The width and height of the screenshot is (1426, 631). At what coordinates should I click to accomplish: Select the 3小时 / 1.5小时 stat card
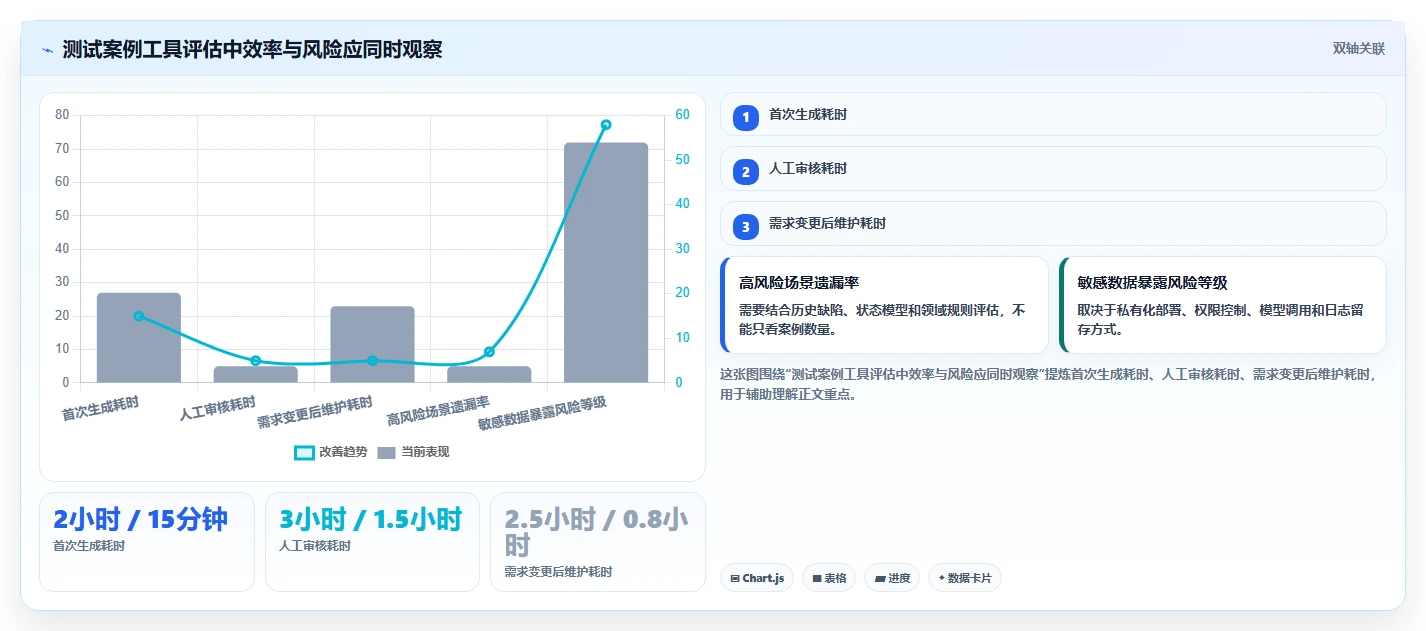tap(373, 542)
